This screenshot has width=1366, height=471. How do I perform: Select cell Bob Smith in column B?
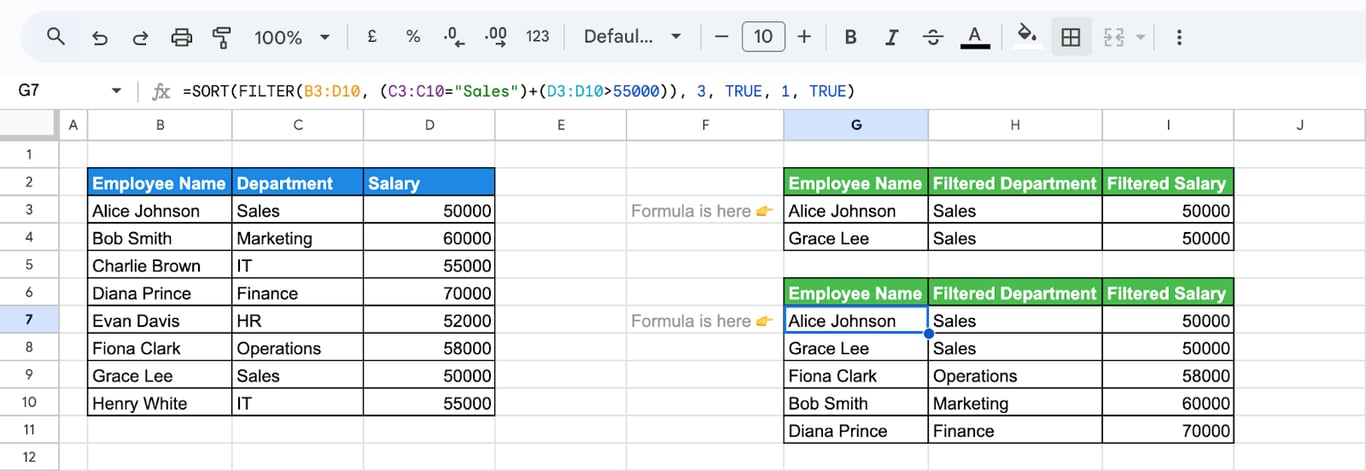tap(160, 238)
